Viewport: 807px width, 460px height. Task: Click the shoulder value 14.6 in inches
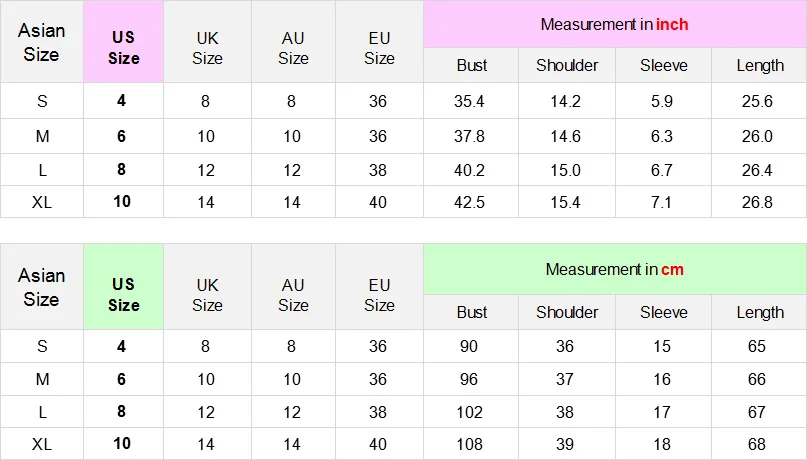point(565,136)
